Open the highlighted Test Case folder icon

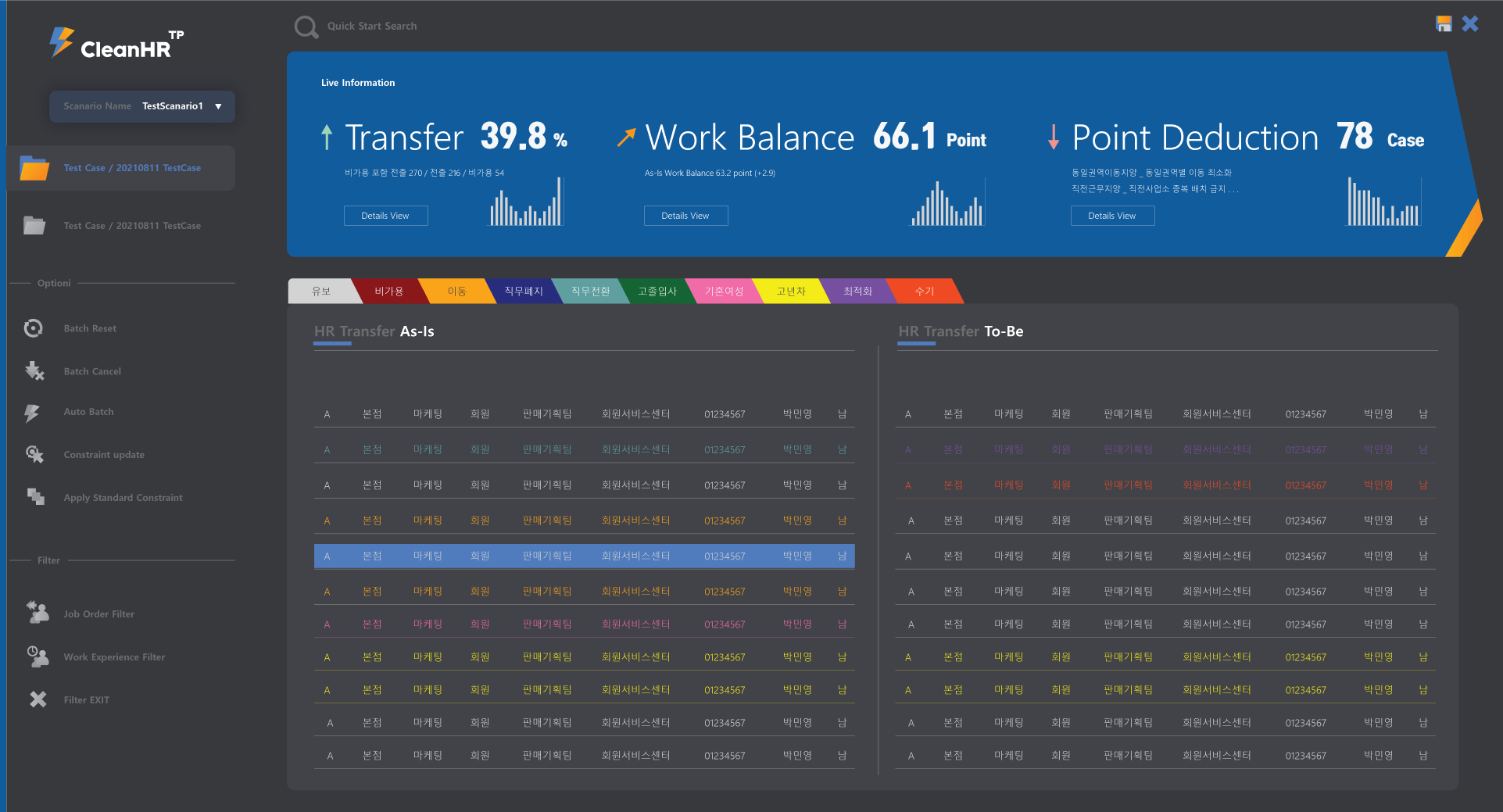(x=34, y=167)
